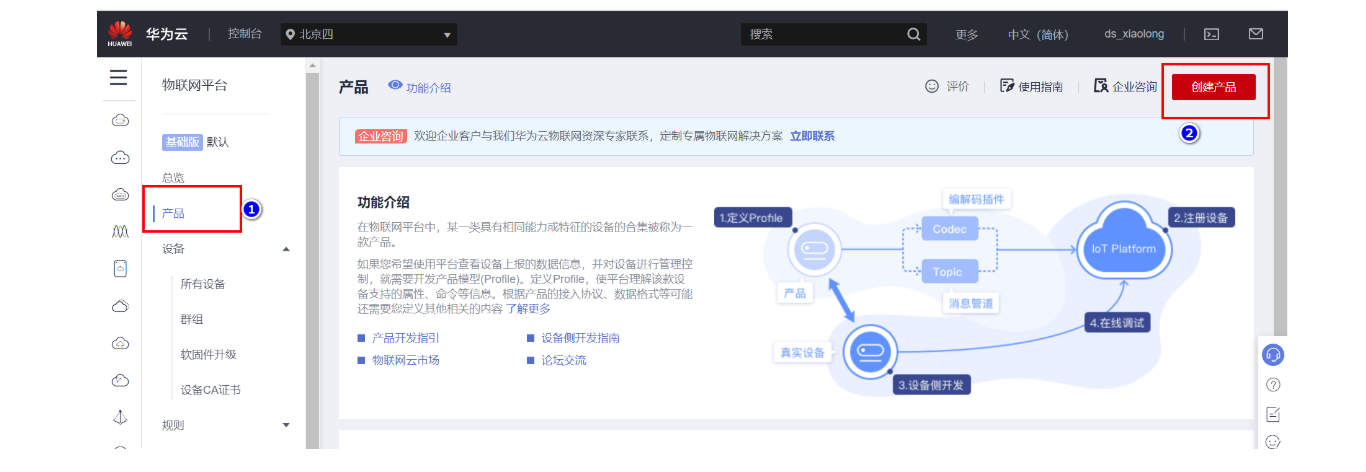Select 所有设备 in the sidebar

pos(203,284)
